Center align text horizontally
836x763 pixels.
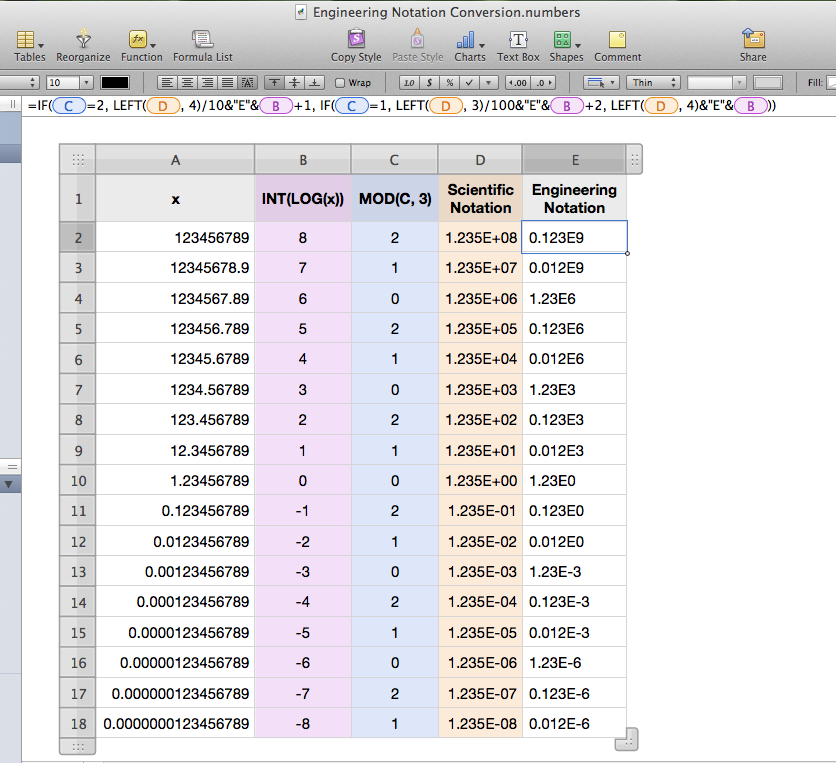click(187, 83)
